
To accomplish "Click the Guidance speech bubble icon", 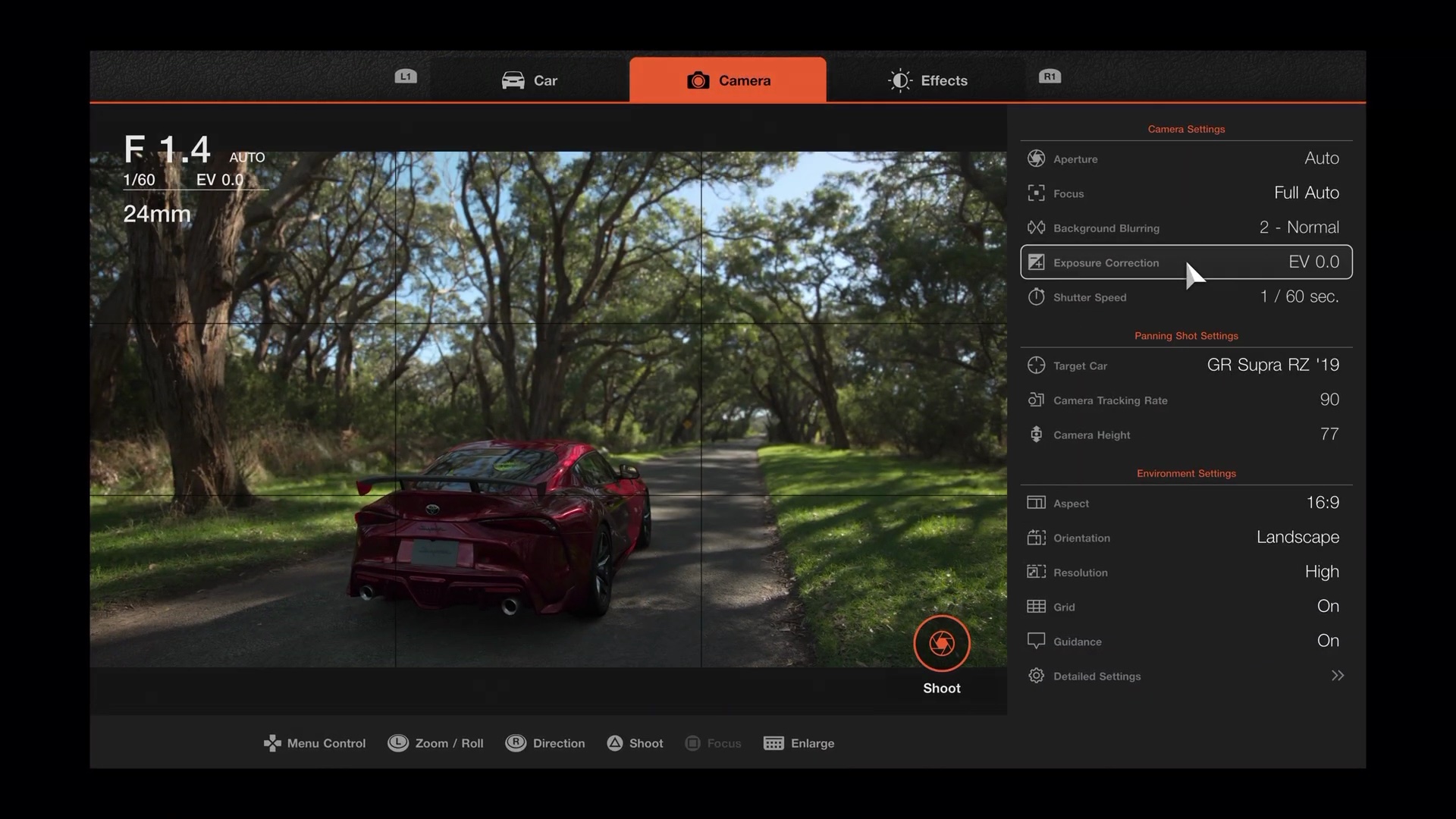I will coord(1036,641).
